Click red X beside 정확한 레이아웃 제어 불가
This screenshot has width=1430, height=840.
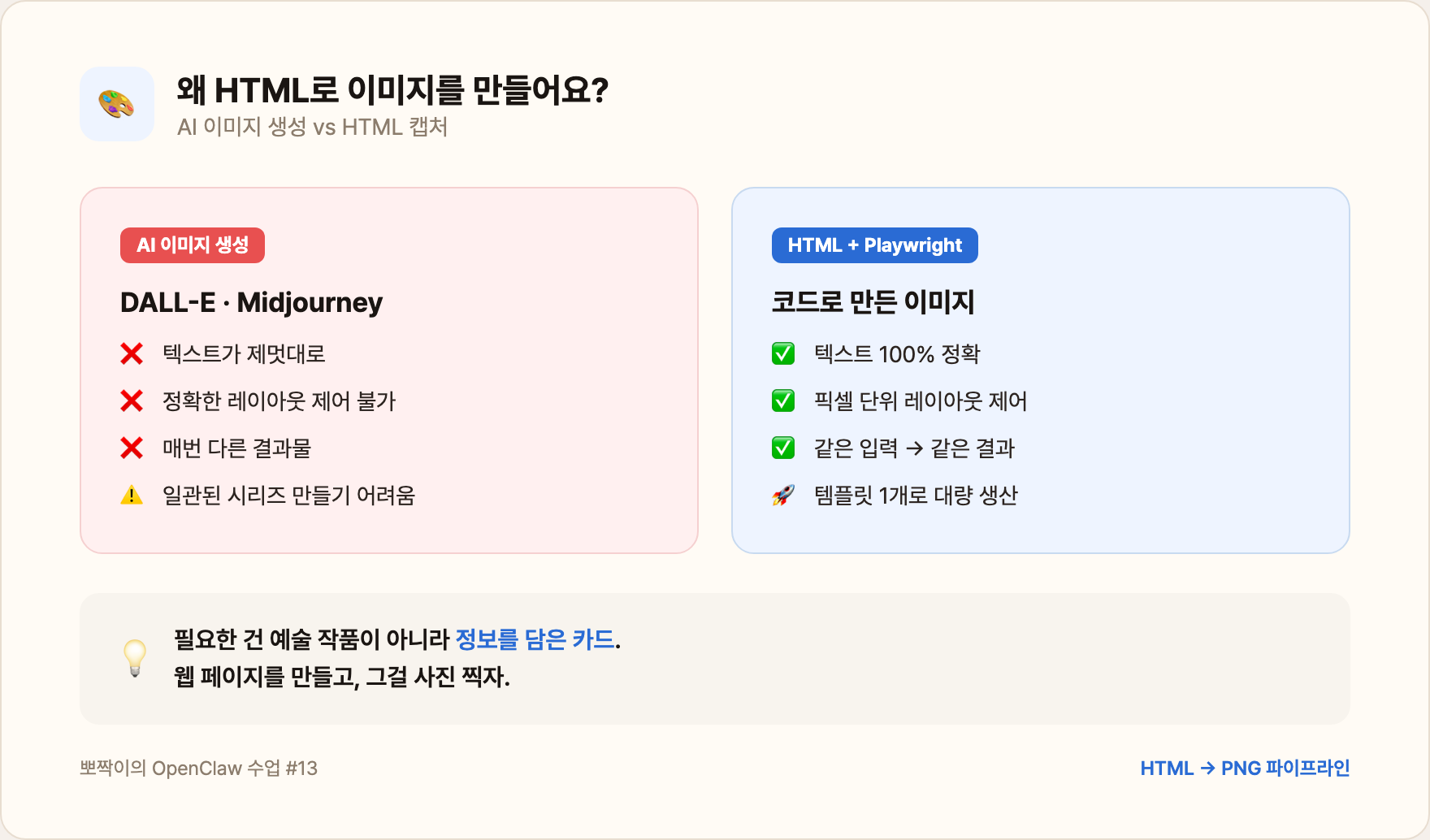point(132,401)
